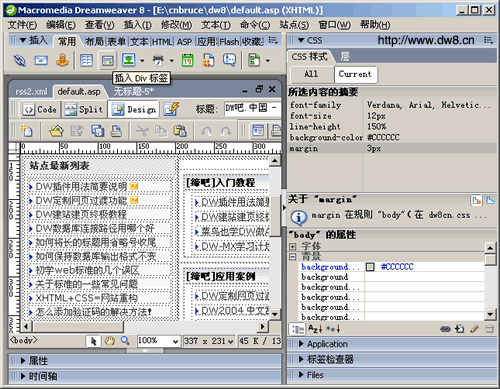Switch to Design view
Viewport: 500px width, 389px height.
tap(133, 109)
